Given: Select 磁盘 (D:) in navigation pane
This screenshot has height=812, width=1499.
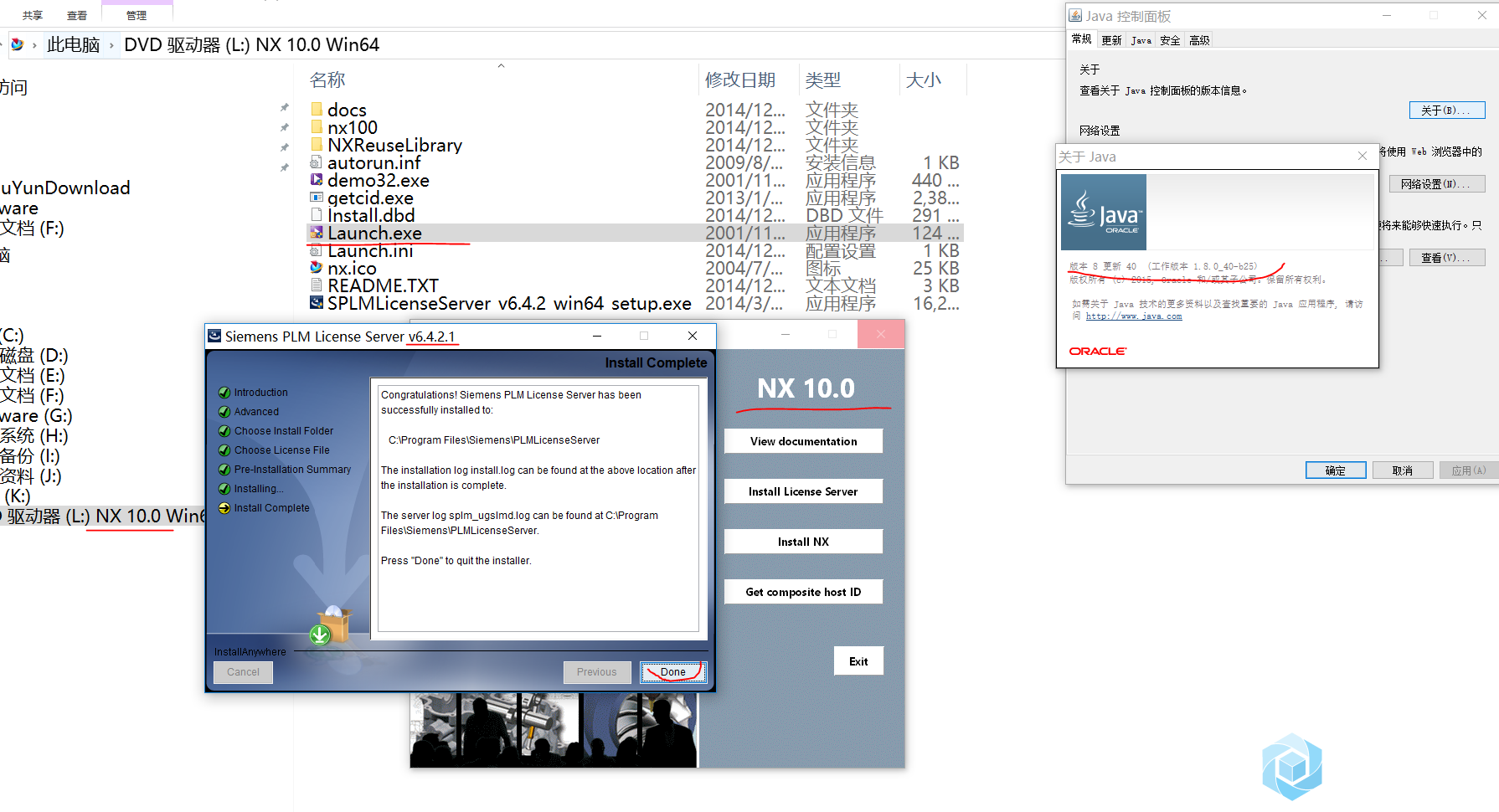Looking at the screenshot, I should point(34,356).
